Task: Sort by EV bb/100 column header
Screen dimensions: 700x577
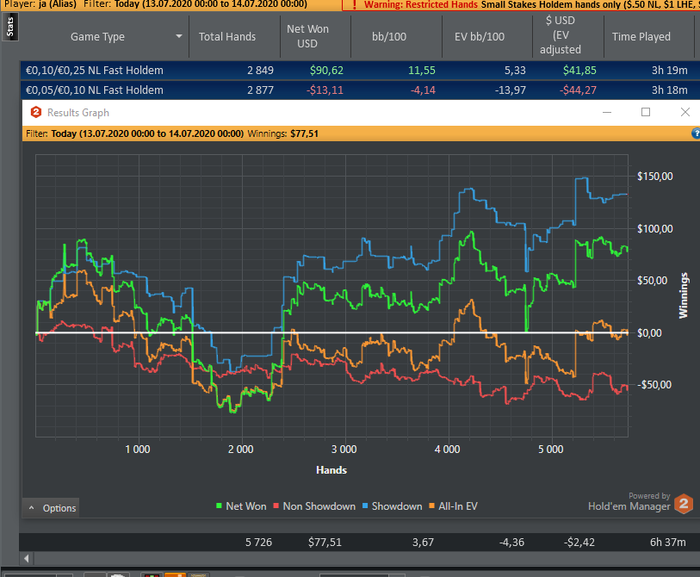Action: tap(479, 37)
